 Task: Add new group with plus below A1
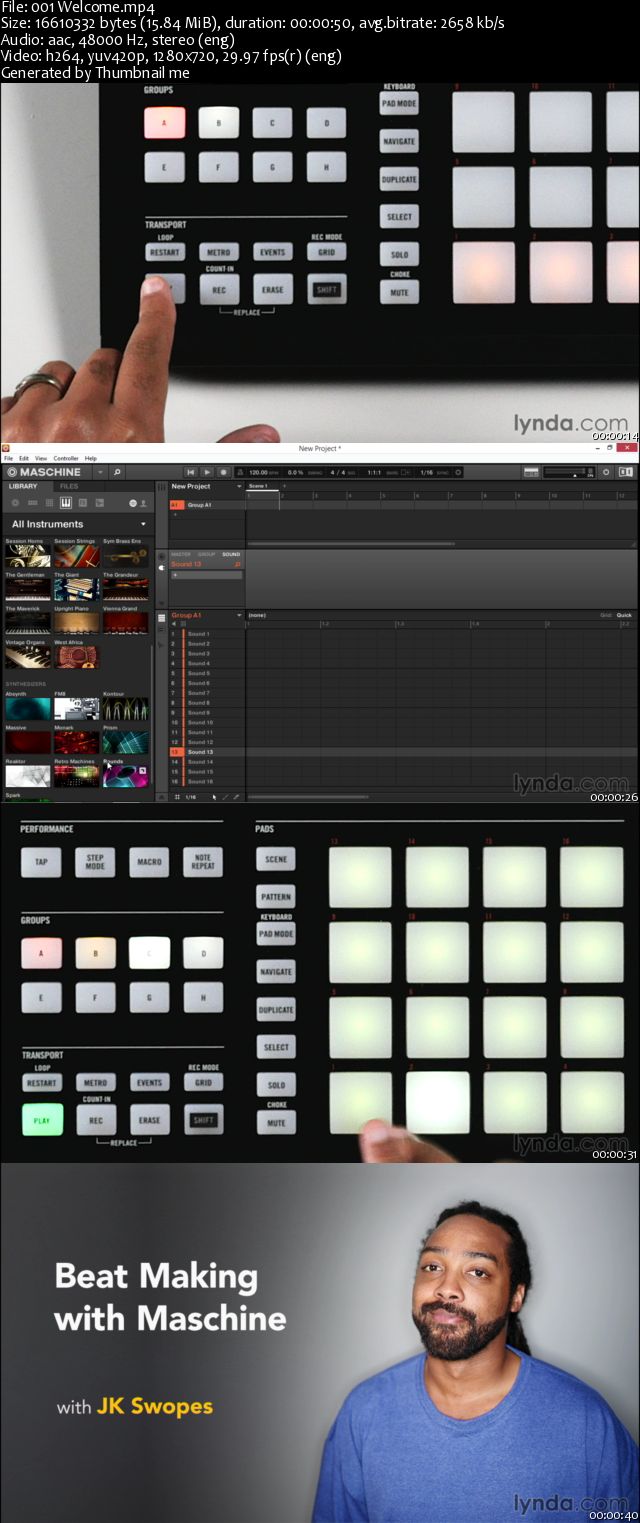(175, 514)
